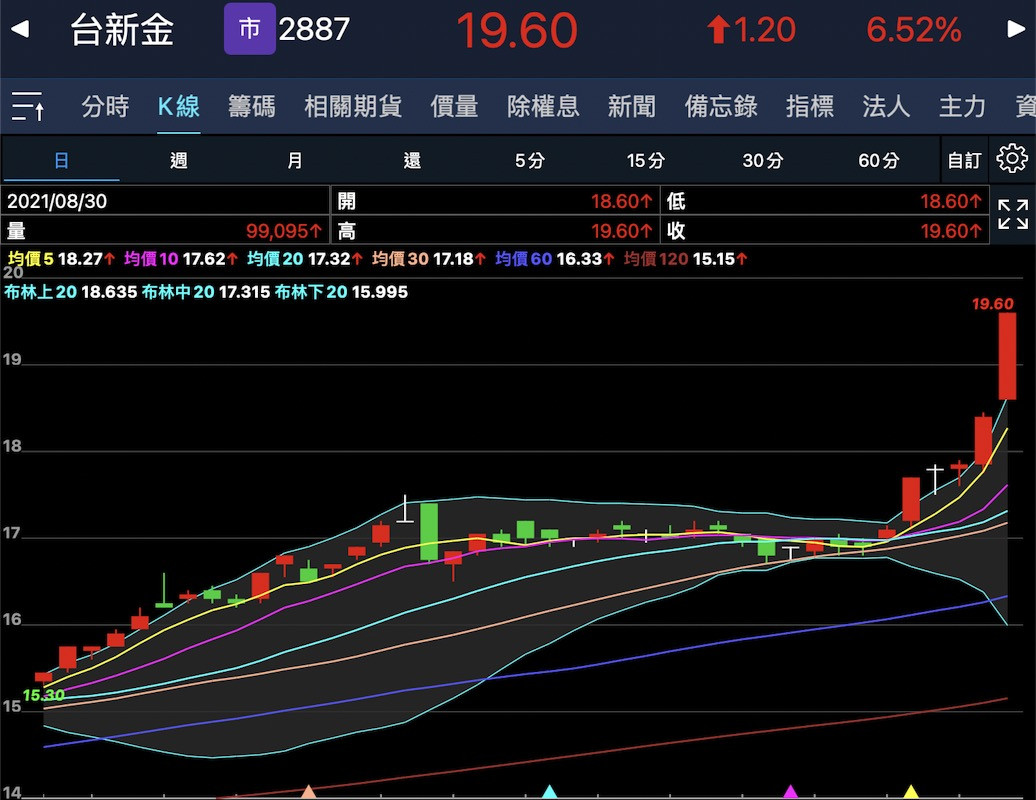1036x800 pixels.
Task: Tap the 布林中20 17.315 label
Action: click(x=206, y=292)
